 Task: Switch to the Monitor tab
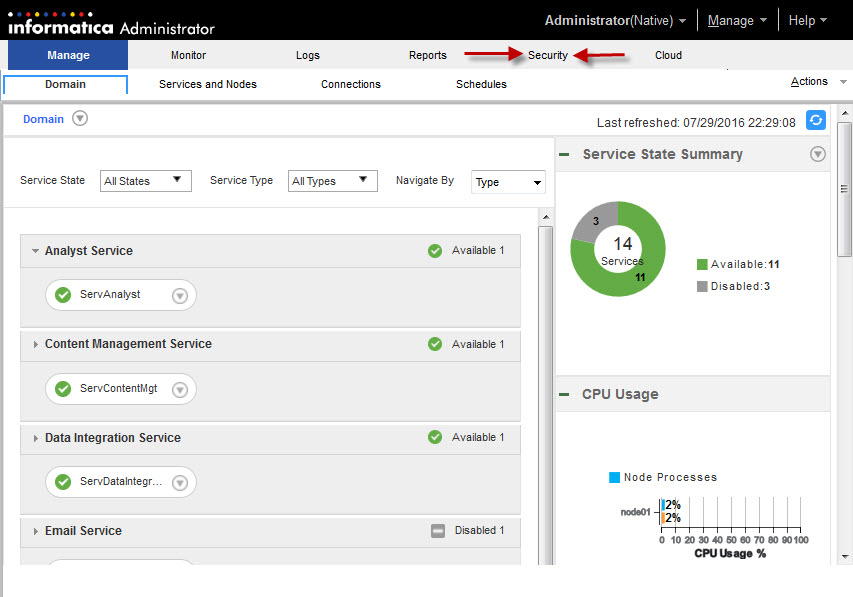(x=188, y=55)
